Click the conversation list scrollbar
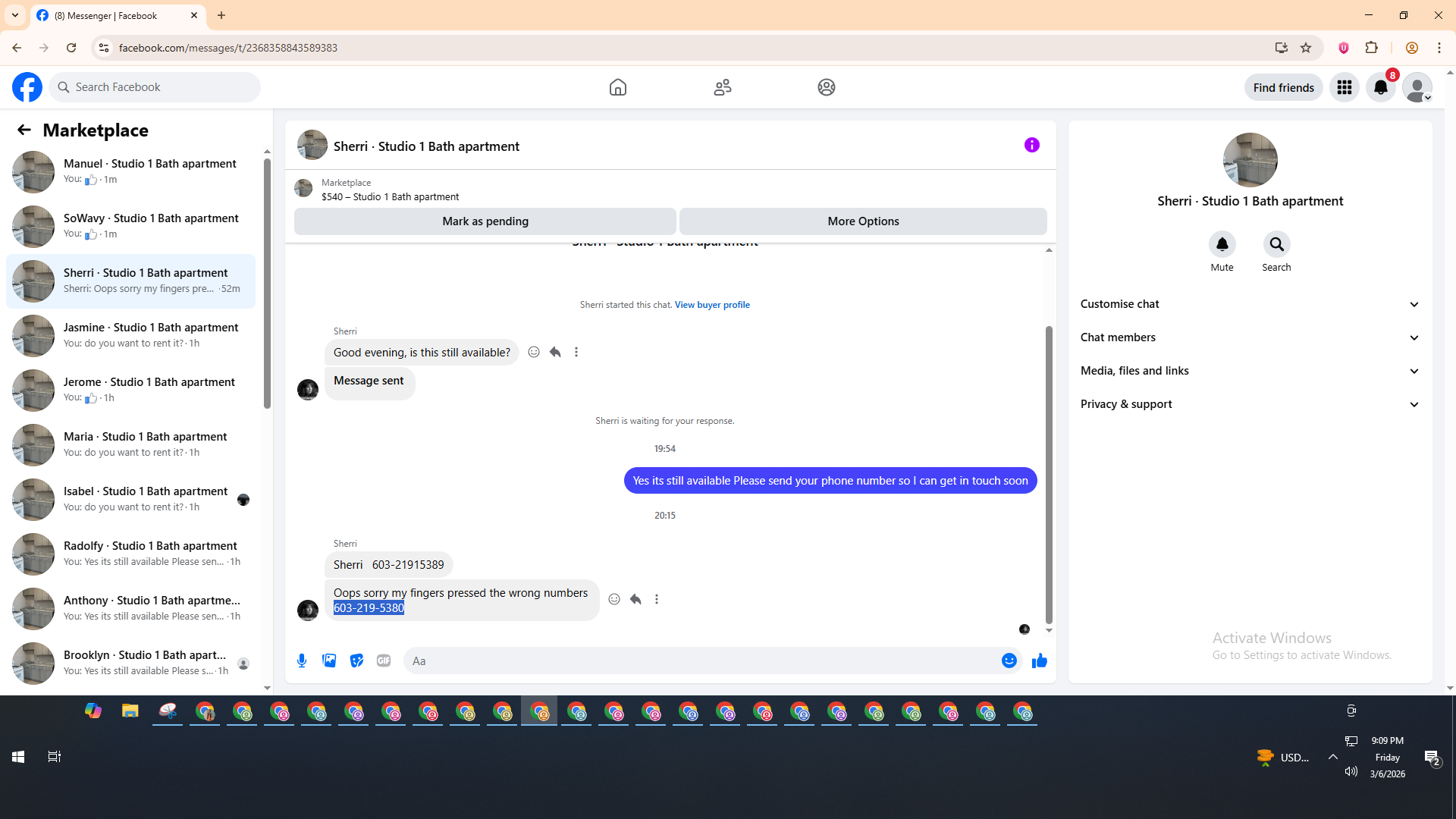Viewport: 1456px width, 819px height. tap(267, 284)
